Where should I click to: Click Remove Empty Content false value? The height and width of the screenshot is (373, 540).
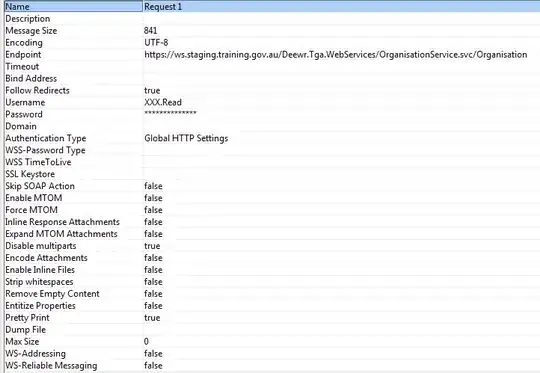[x=153, y=294]
